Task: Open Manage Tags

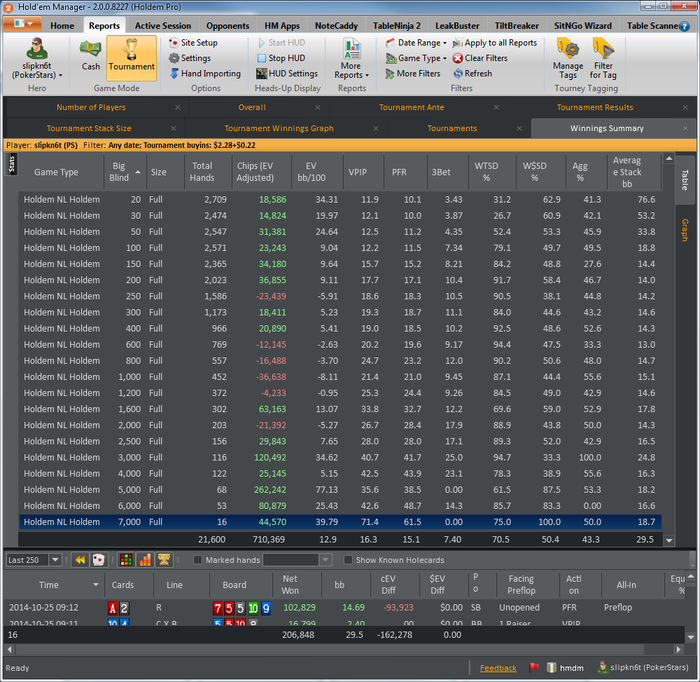Action: tap(568, 58)
